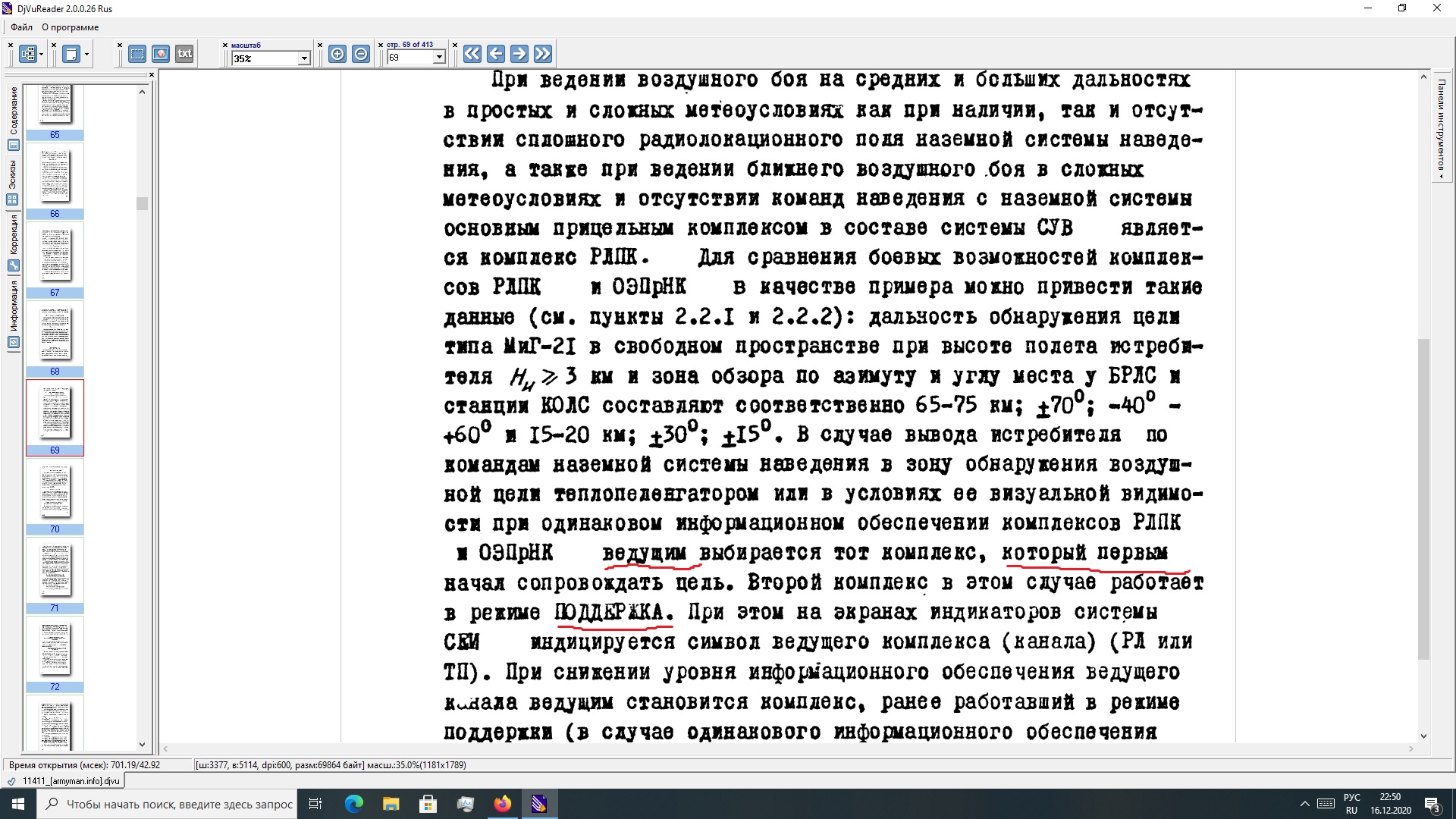
Task: Switch to the Эскизы side tab
Action: 13,182
